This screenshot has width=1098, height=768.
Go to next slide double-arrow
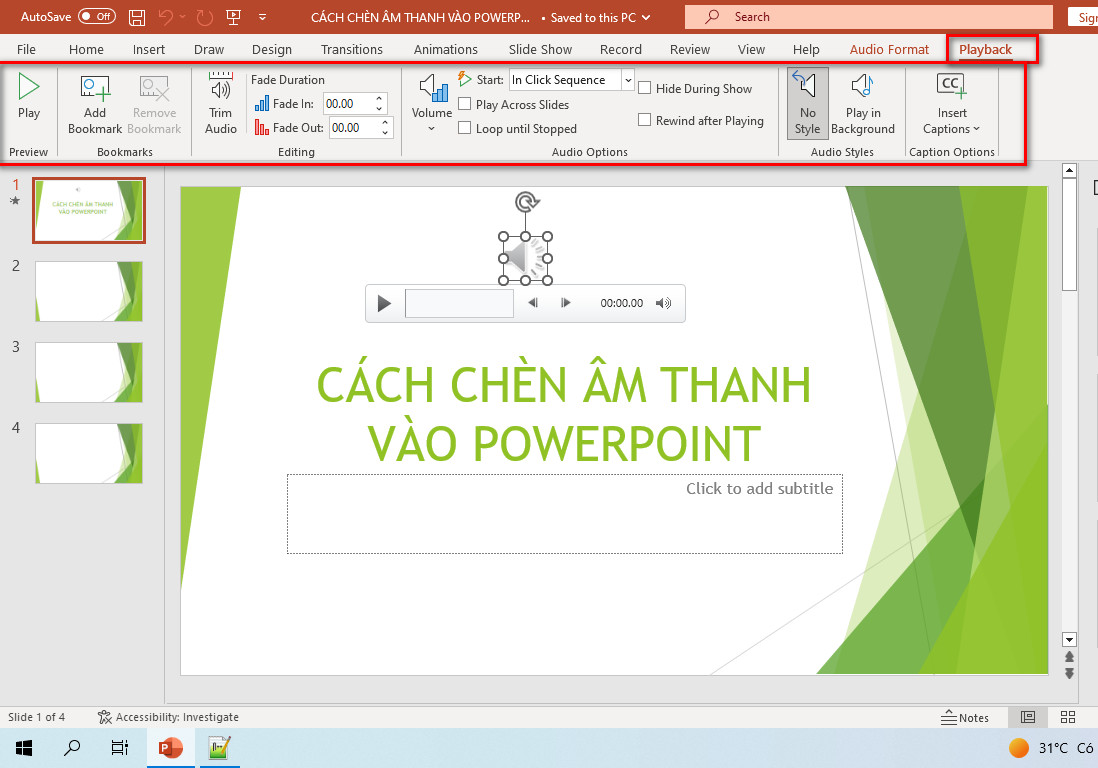1069,673
